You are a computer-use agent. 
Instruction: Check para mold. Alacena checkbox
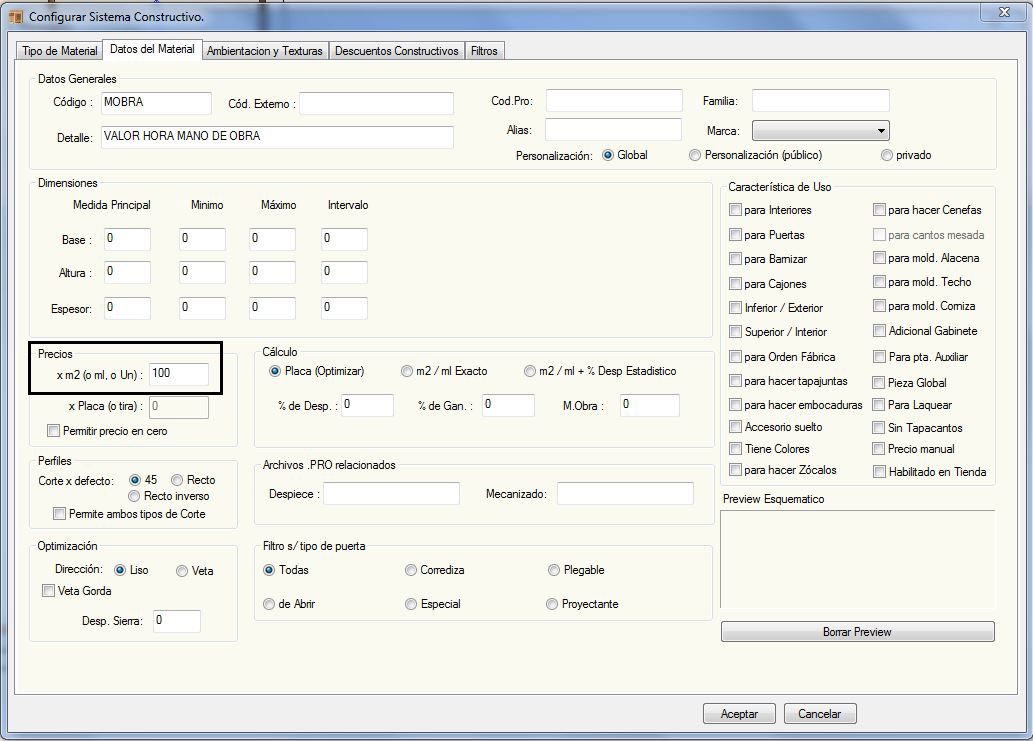pos(879,258)
